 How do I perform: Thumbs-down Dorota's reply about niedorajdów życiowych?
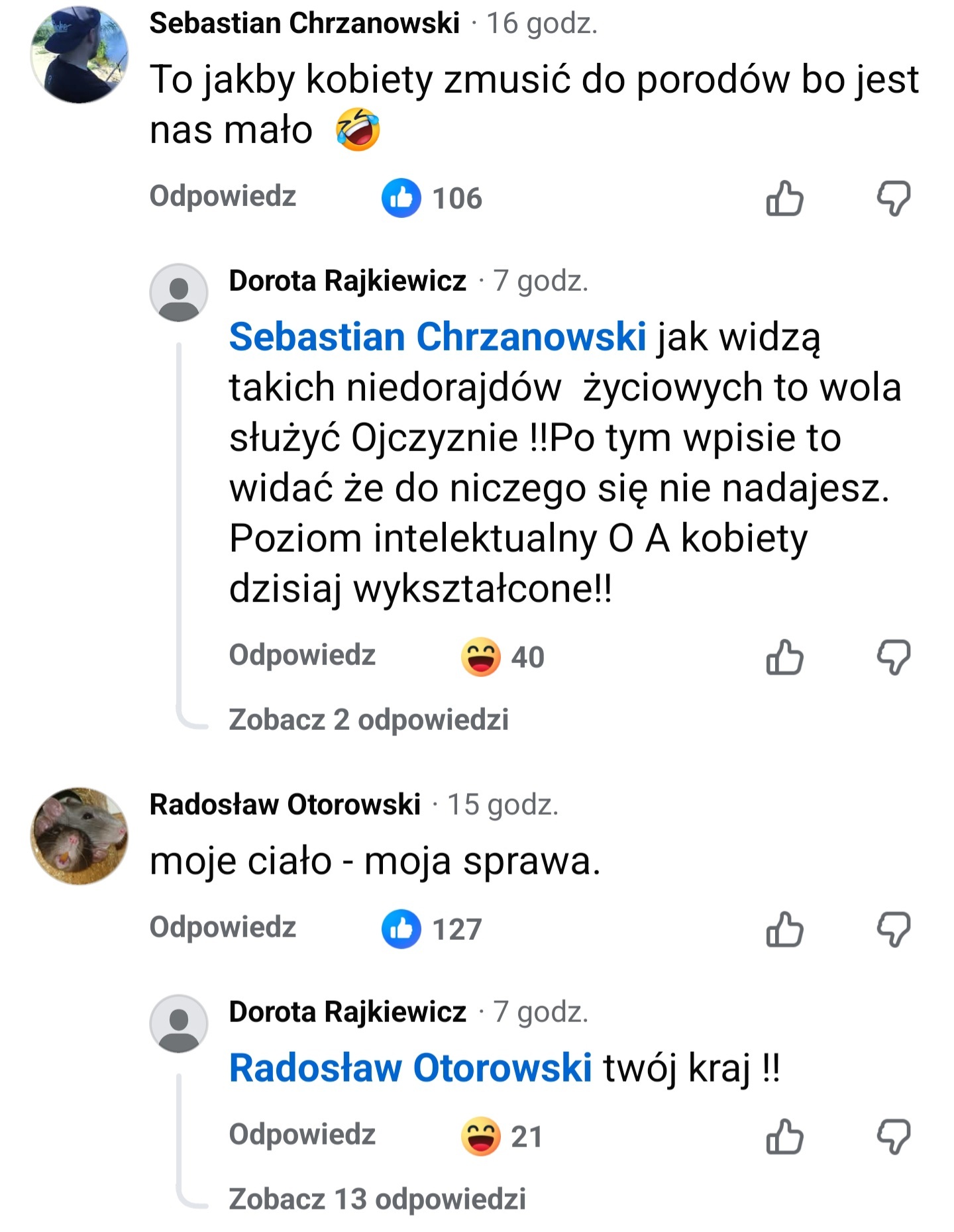pos(894,657)
